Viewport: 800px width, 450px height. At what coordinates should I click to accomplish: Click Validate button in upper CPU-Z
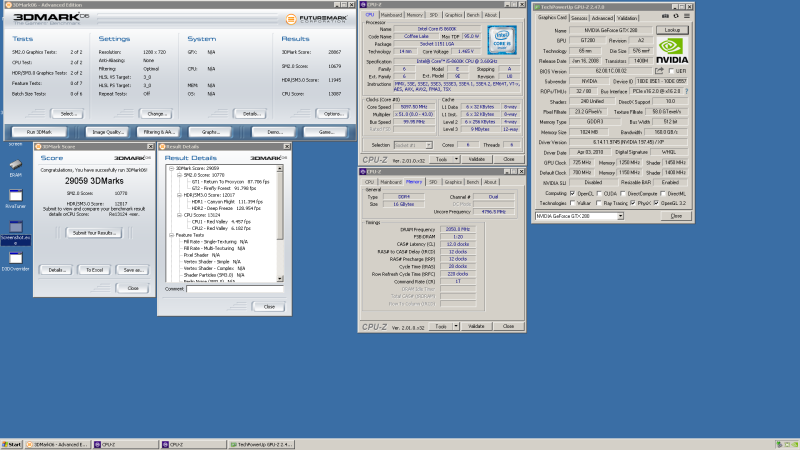[477, 159]
